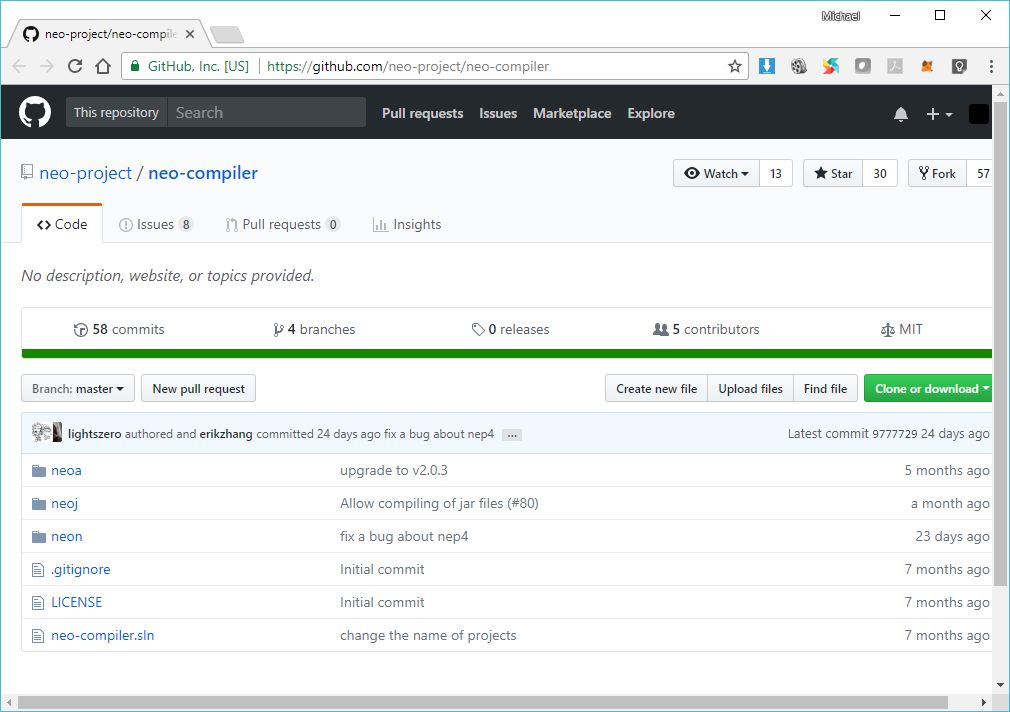
Task: Open the notifications bell
Action: 900,114
